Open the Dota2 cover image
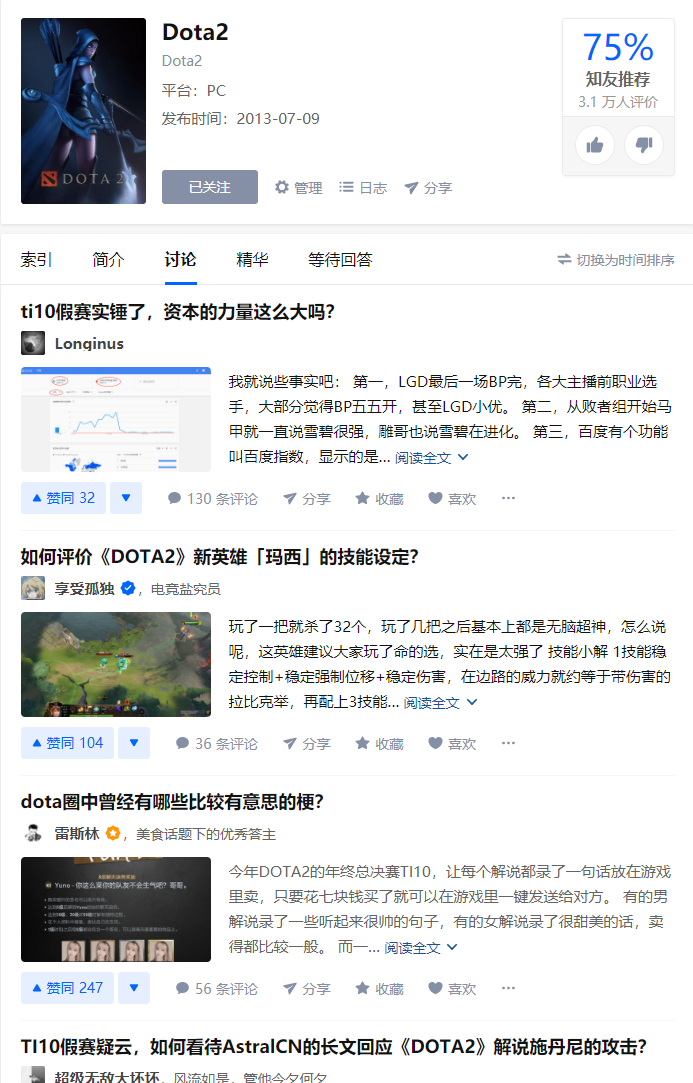Viewport: 693px width, 1083px height. [84, 111]
